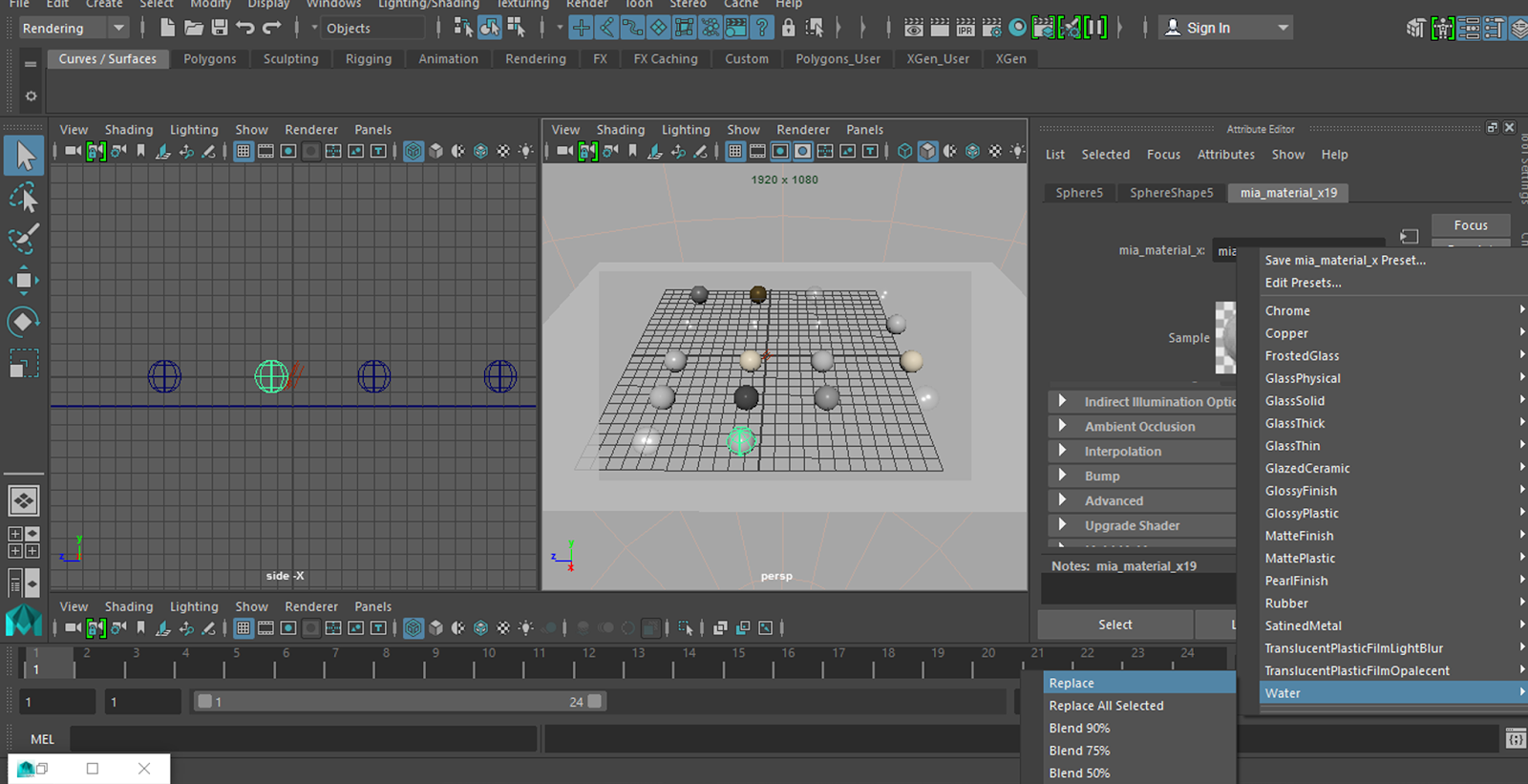Toggle wireframe shading in persp viewport toolbar
Image resolution: width=1528 pixels, height=784 pixels.
[x=904, y=151]
